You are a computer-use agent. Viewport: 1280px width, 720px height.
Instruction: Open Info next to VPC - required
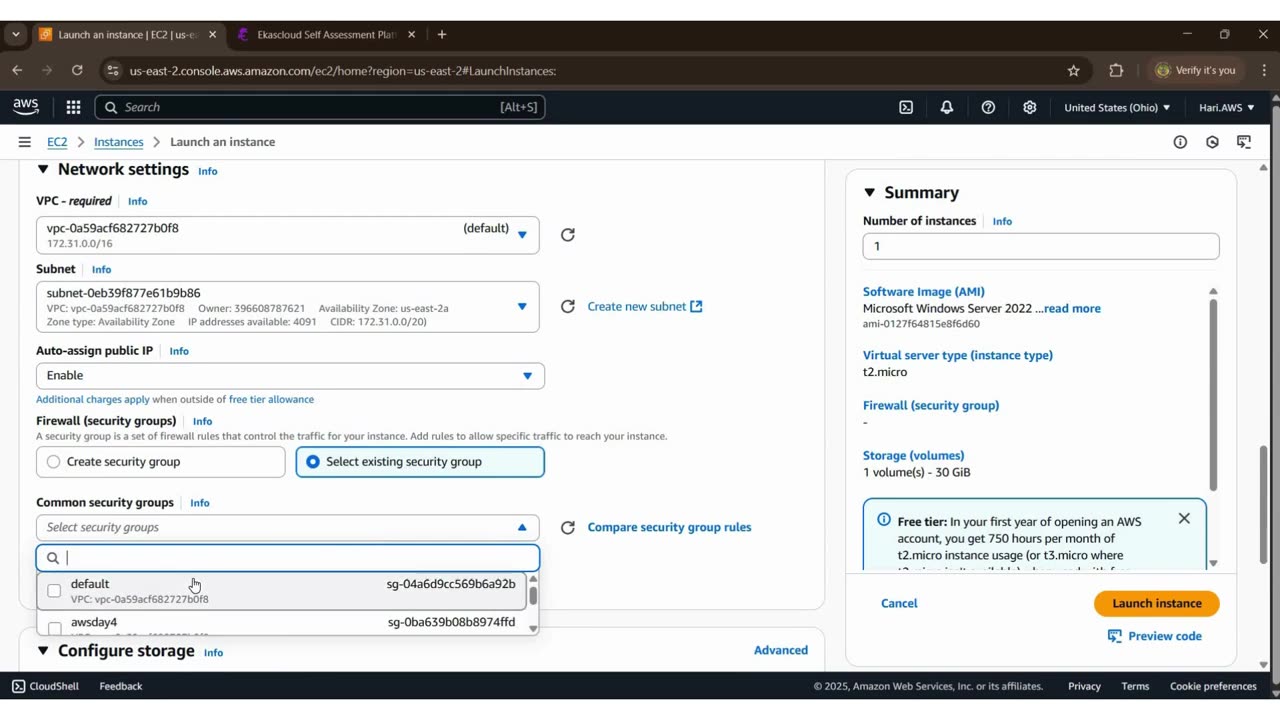click(x=137, y=202)
